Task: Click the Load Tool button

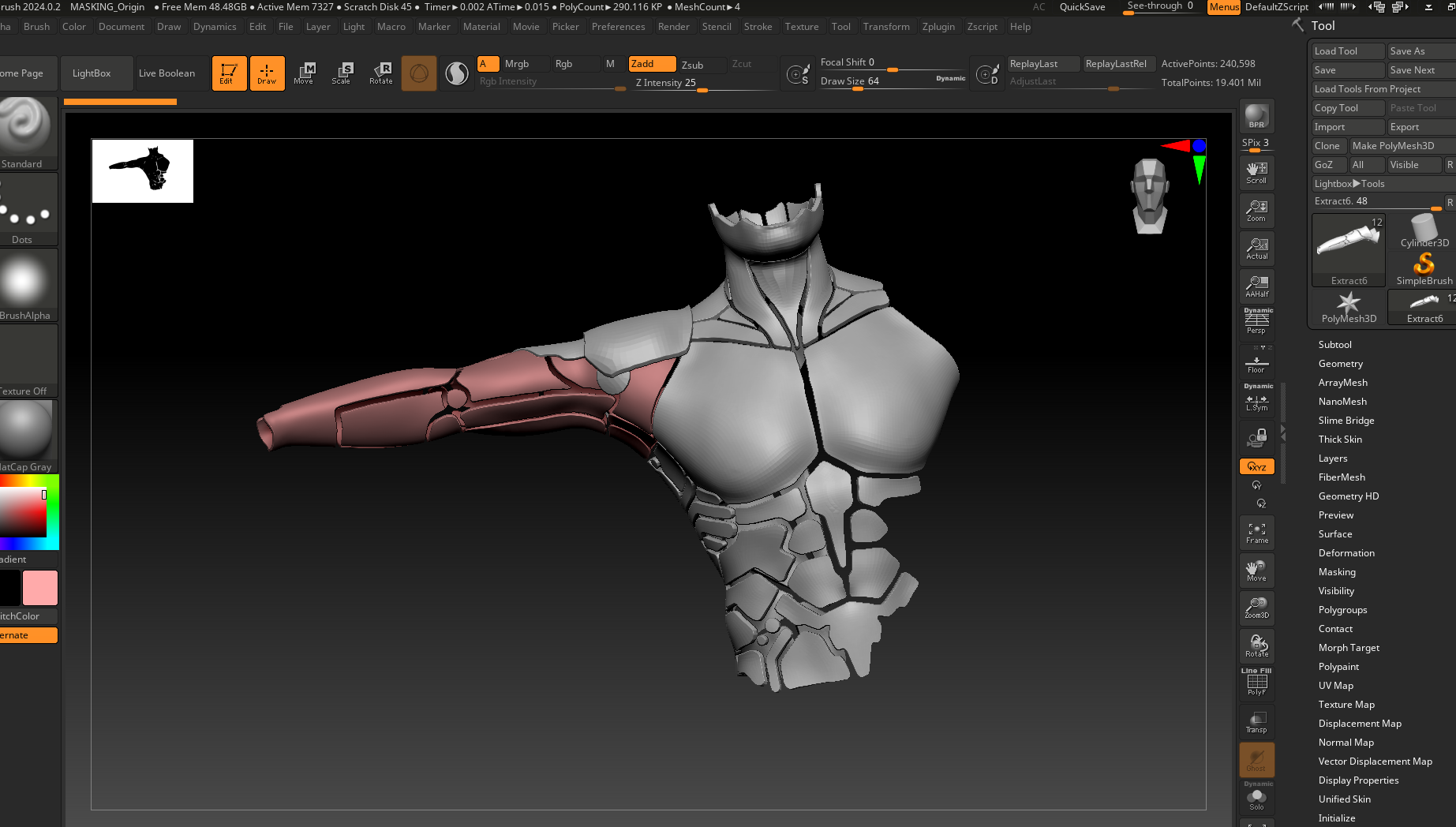Action: pyautogui.click(x=1348, y=51)
